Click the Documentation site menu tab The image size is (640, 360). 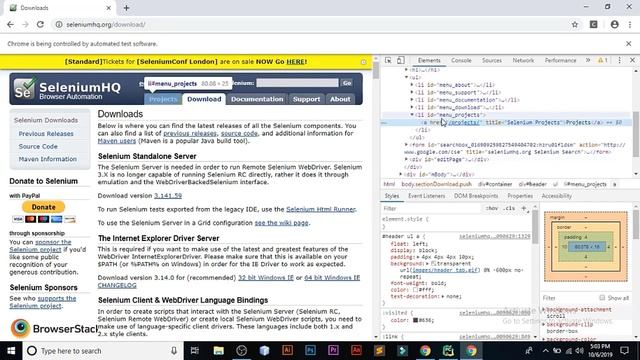257,99
